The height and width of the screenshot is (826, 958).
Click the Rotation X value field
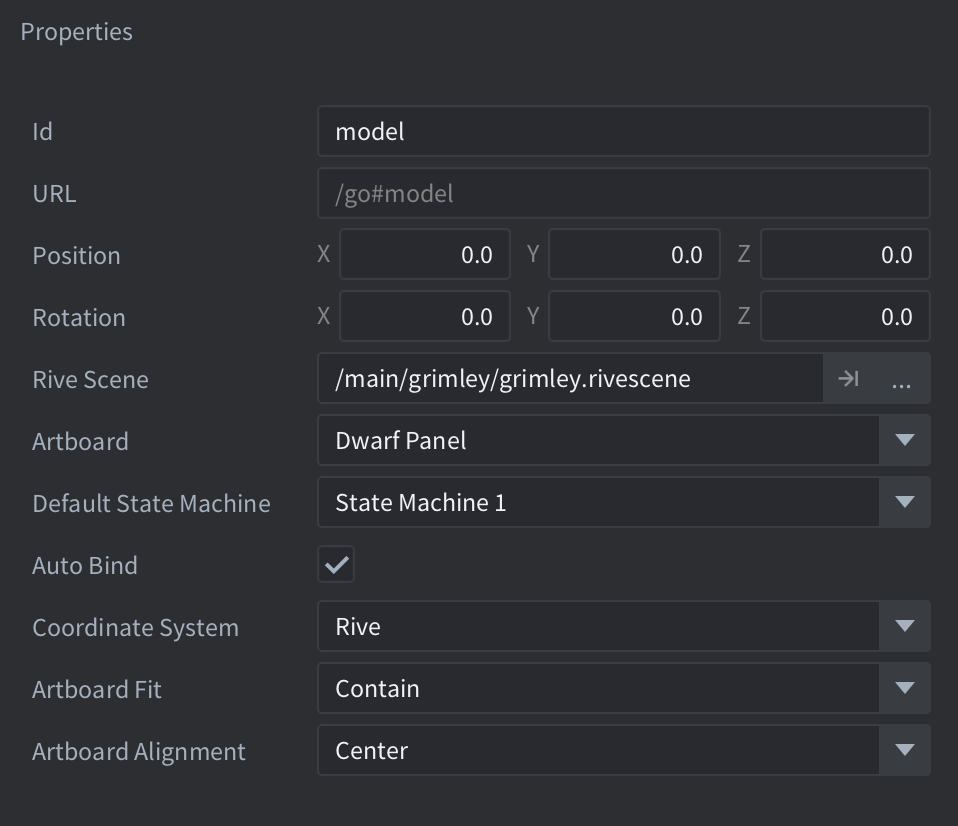pyautogui.click(x=425, y=317)
